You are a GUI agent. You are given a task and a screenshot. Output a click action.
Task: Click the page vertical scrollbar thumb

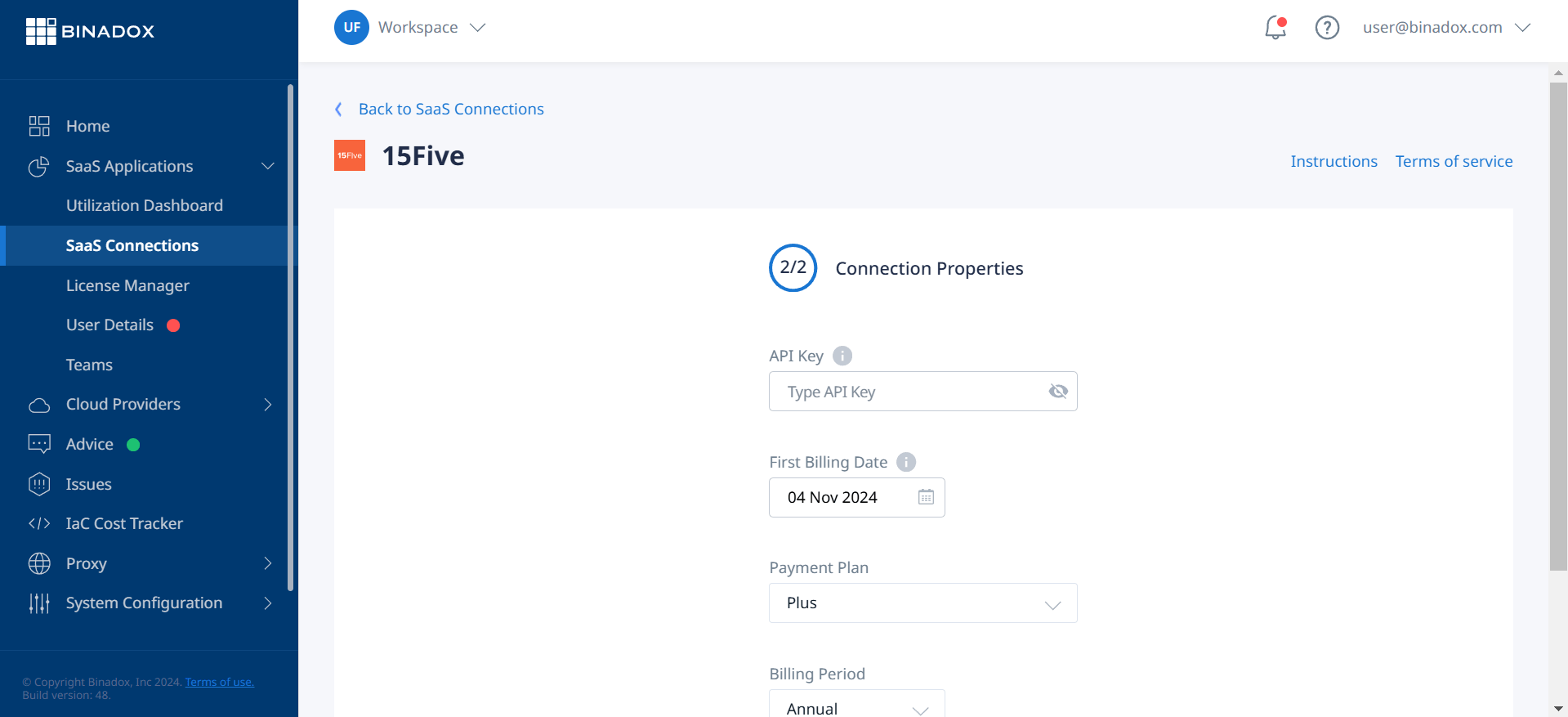coord(1558,325)
